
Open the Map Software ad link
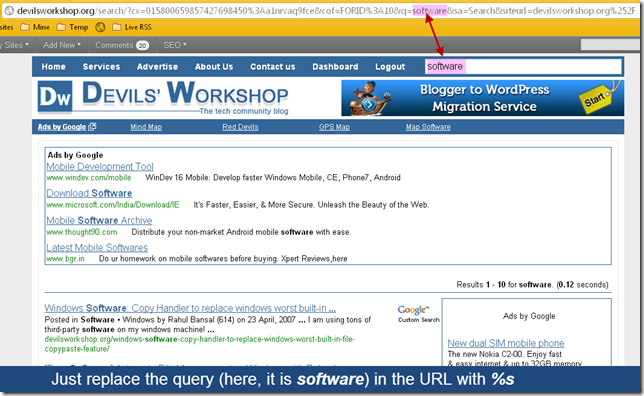[428, 127]
